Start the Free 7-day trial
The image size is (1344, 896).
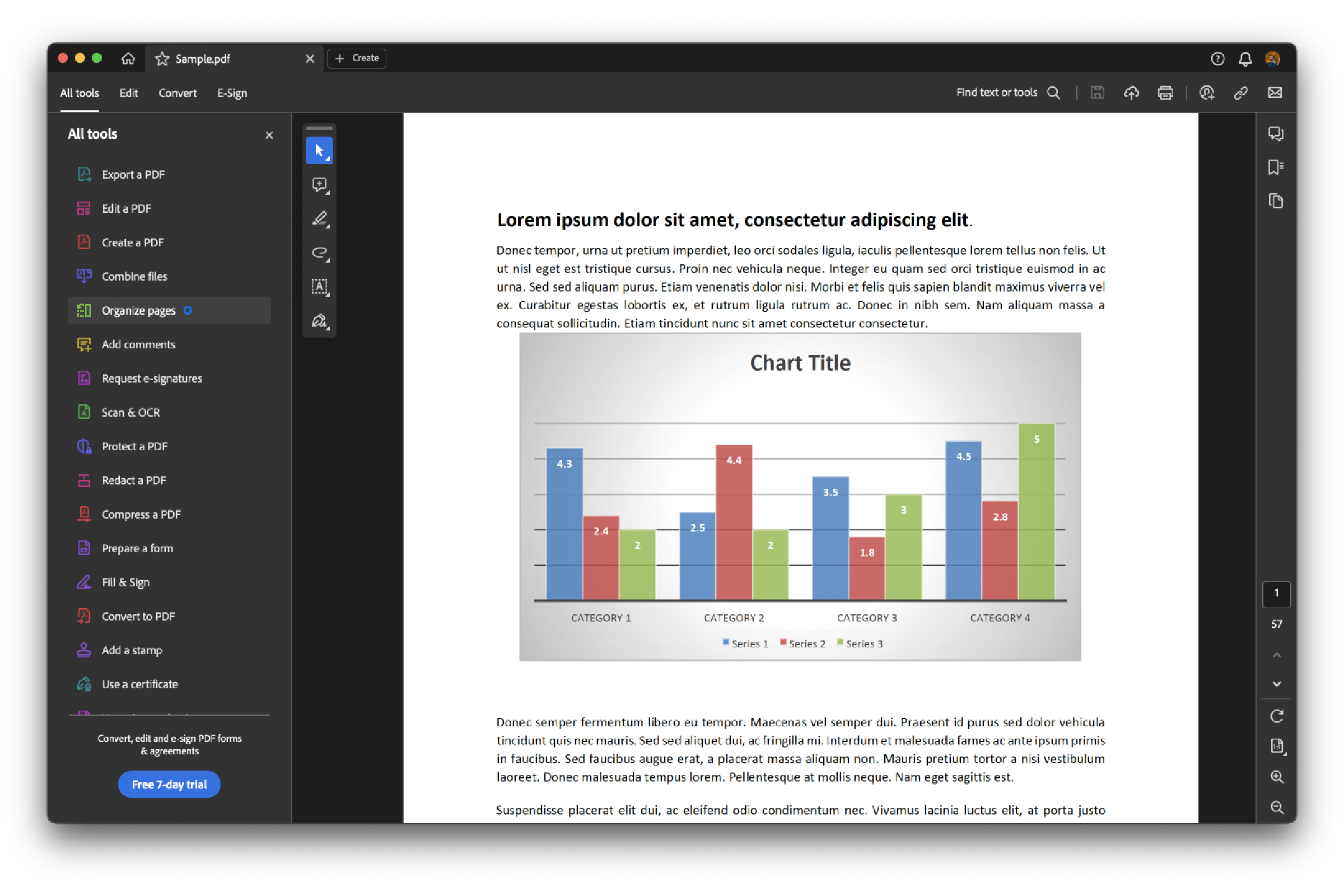(x=169, y=784)
